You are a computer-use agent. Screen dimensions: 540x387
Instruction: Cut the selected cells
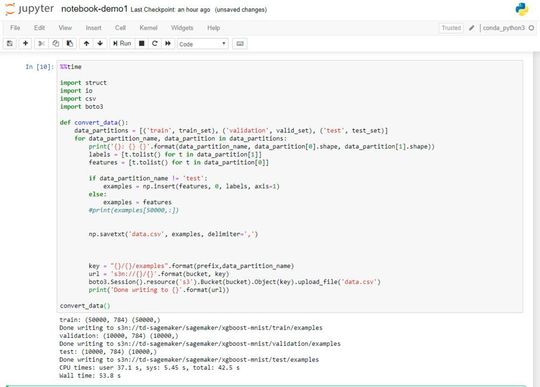[x=41, y=43]
